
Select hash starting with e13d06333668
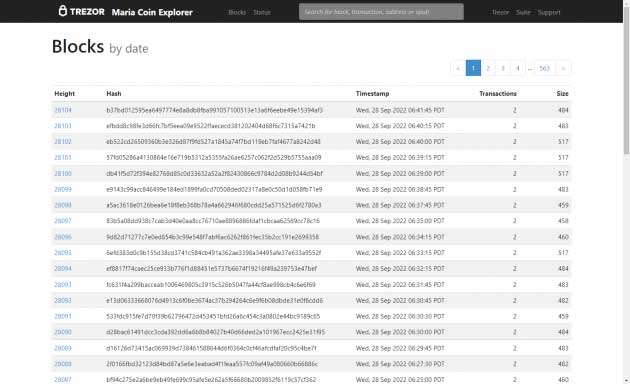pyautogui.click(x=215, y=300)
